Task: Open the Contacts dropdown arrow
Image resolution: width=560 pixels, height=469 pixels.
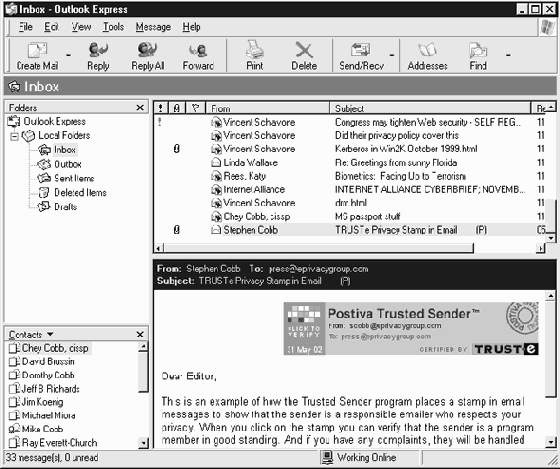Action: 50,334
